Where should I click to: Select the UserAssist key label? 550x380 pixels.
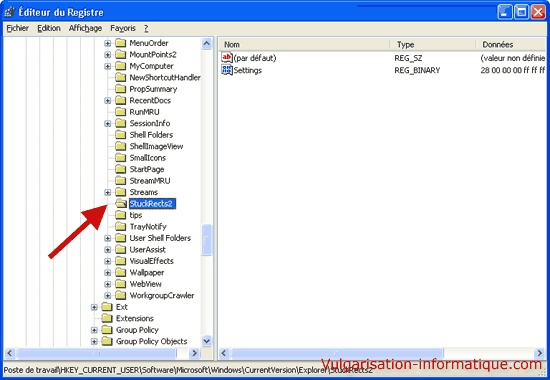tap(147, 250)
